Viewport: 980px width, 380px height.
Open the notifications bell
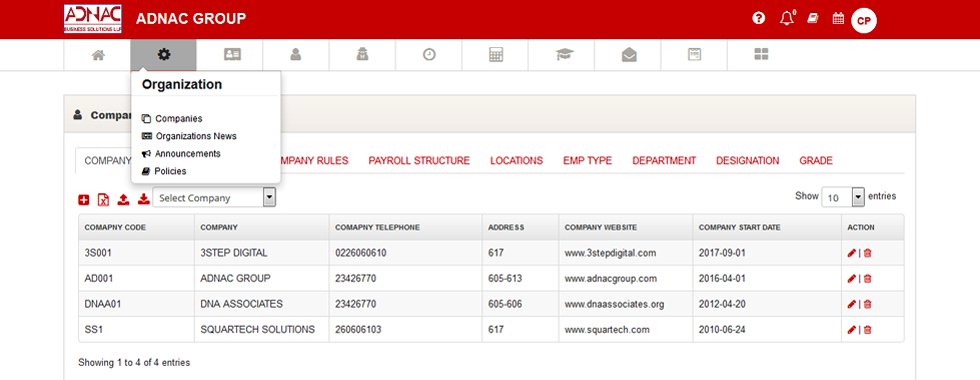(x=787, y=19)
